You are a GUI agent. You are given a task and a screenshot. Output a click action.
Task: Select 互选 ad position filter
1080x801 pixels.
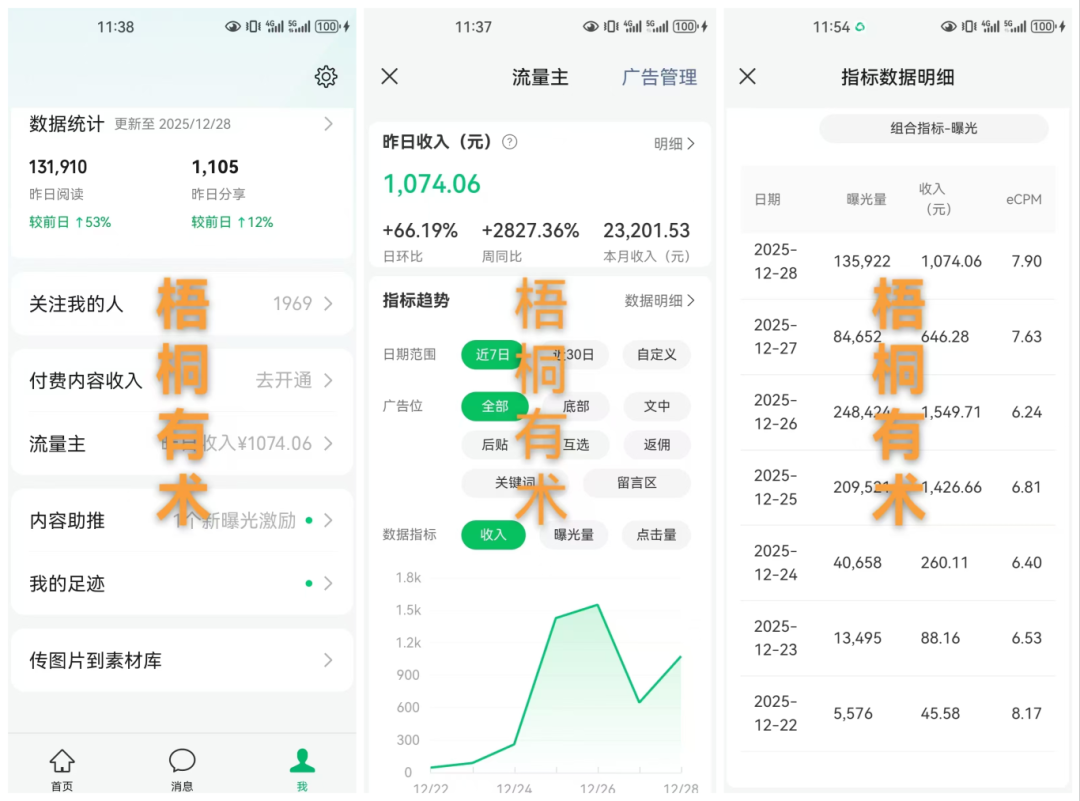point(576,445)
